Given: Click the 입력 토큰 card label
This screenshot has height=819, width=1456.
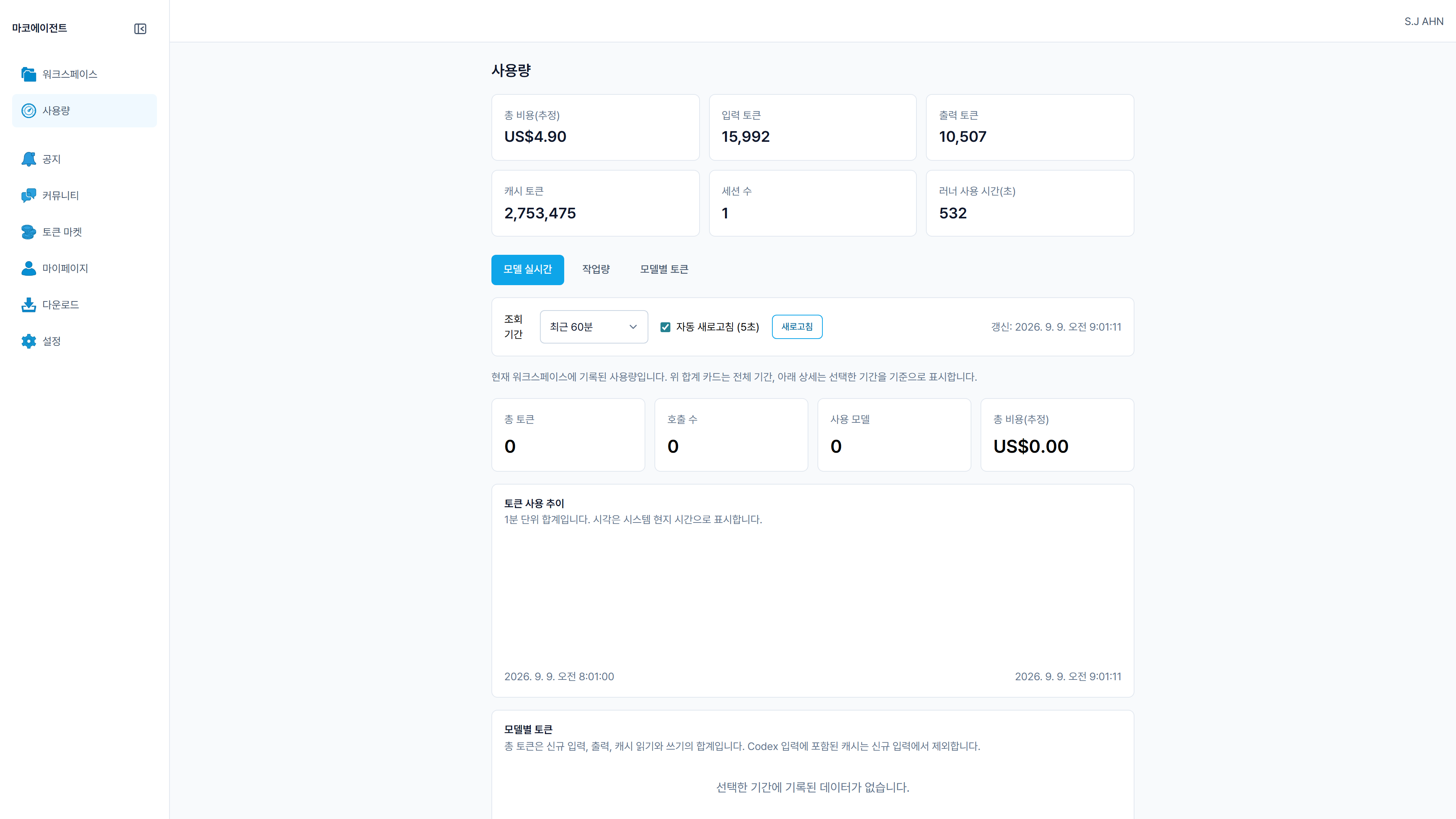Looking at the screenshot, I should (x=741, y=115).
